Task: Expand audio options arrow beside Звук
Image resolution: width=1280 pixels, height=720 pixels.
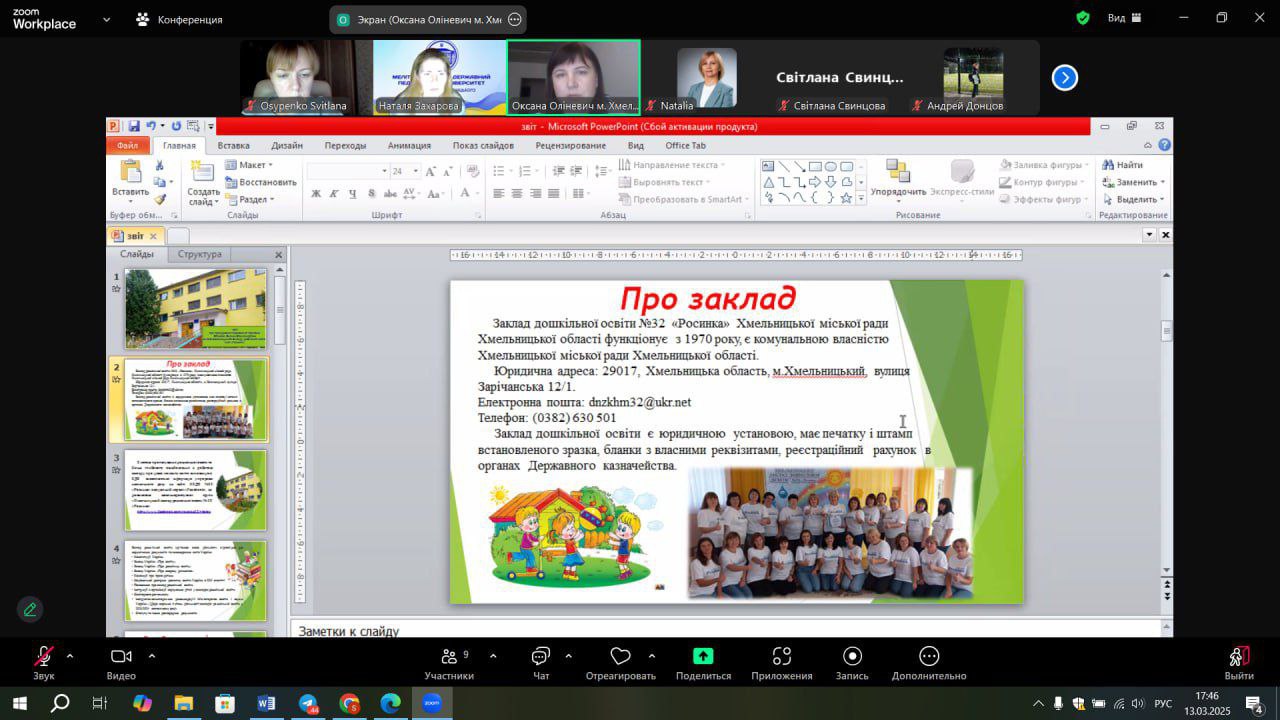Action: tap(70, 656)
